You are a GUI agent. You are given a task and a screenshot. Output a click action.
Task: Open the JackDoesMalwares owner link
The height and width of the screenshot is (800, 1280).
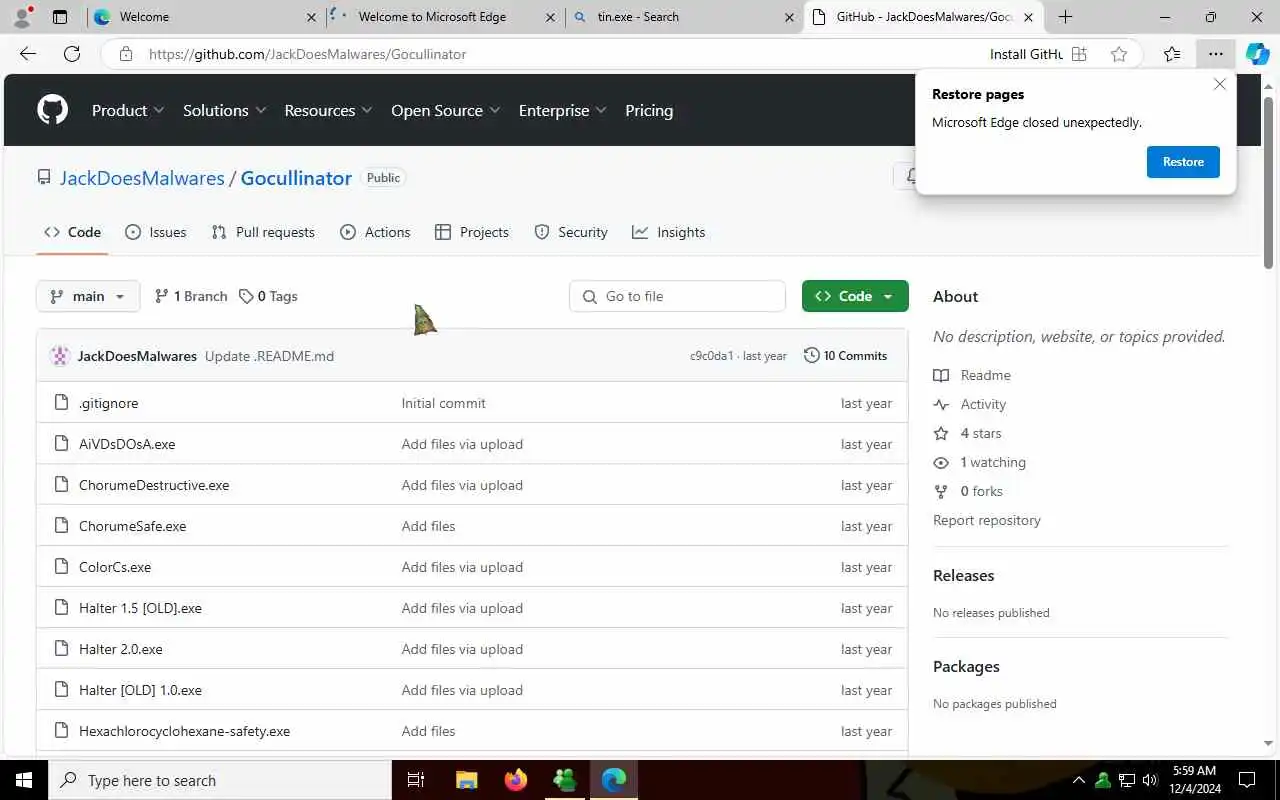coord(142,178)
